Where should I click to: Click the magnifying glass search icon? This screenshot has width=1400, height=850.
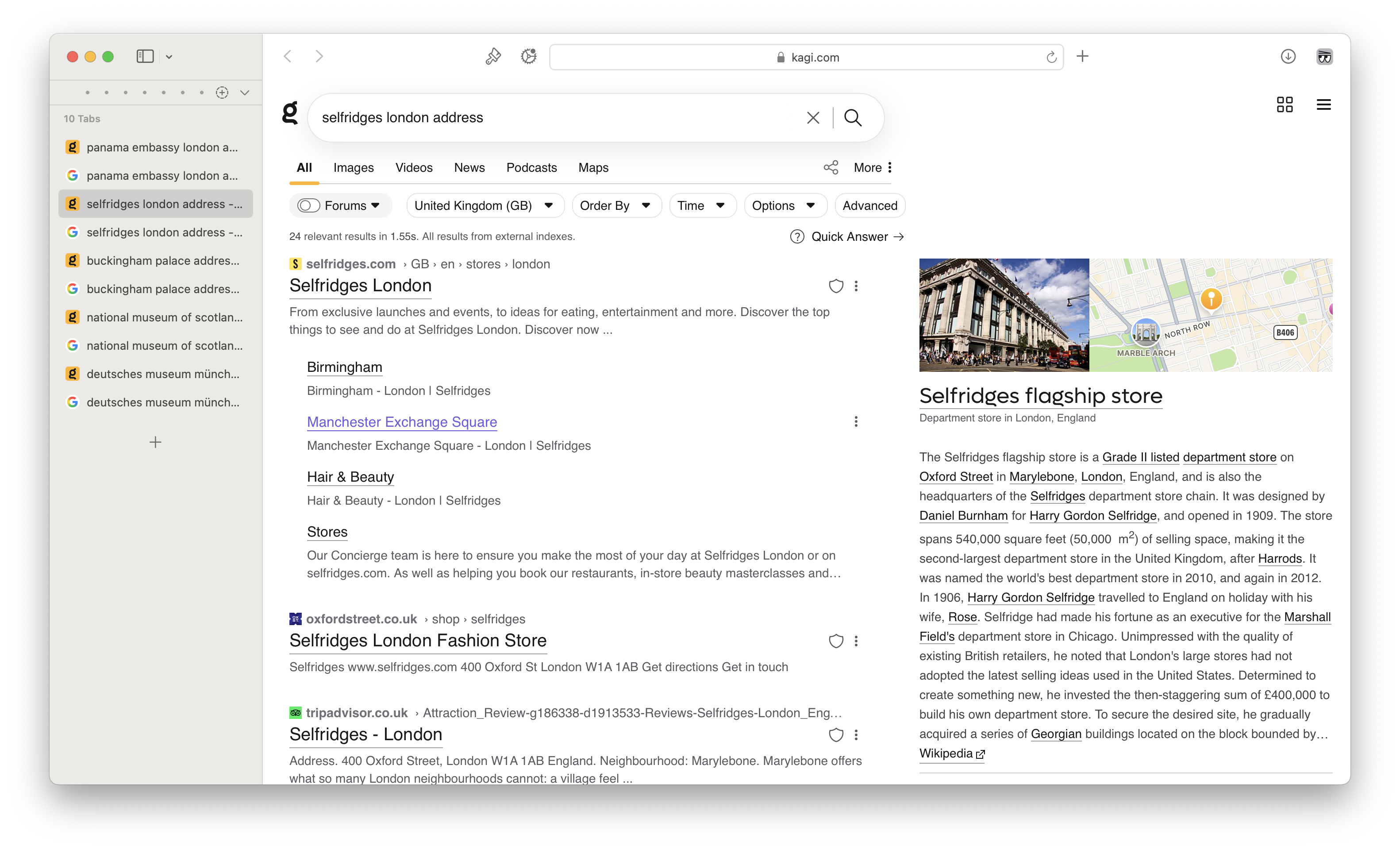[852, 118]
